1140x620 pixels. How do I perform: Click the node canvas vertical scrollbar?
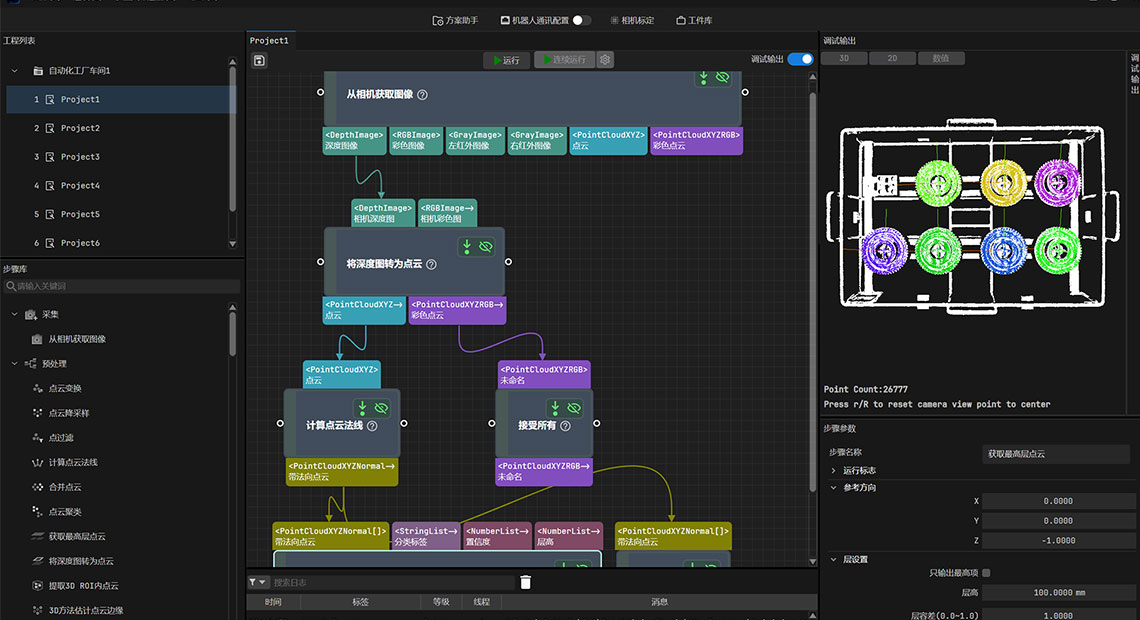(x=813, y=291)
